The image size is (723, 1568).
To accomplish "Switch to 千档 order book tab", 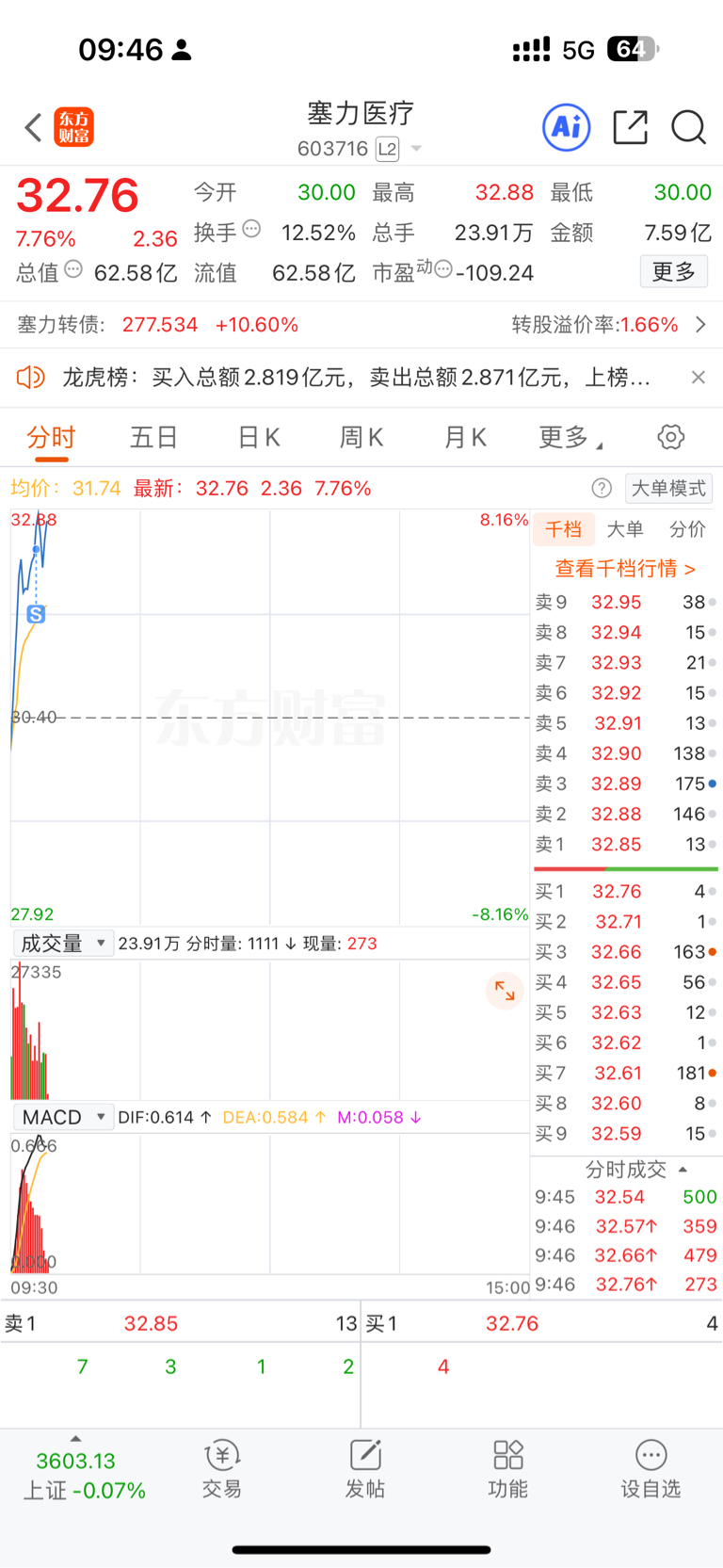I will point(564,529).
